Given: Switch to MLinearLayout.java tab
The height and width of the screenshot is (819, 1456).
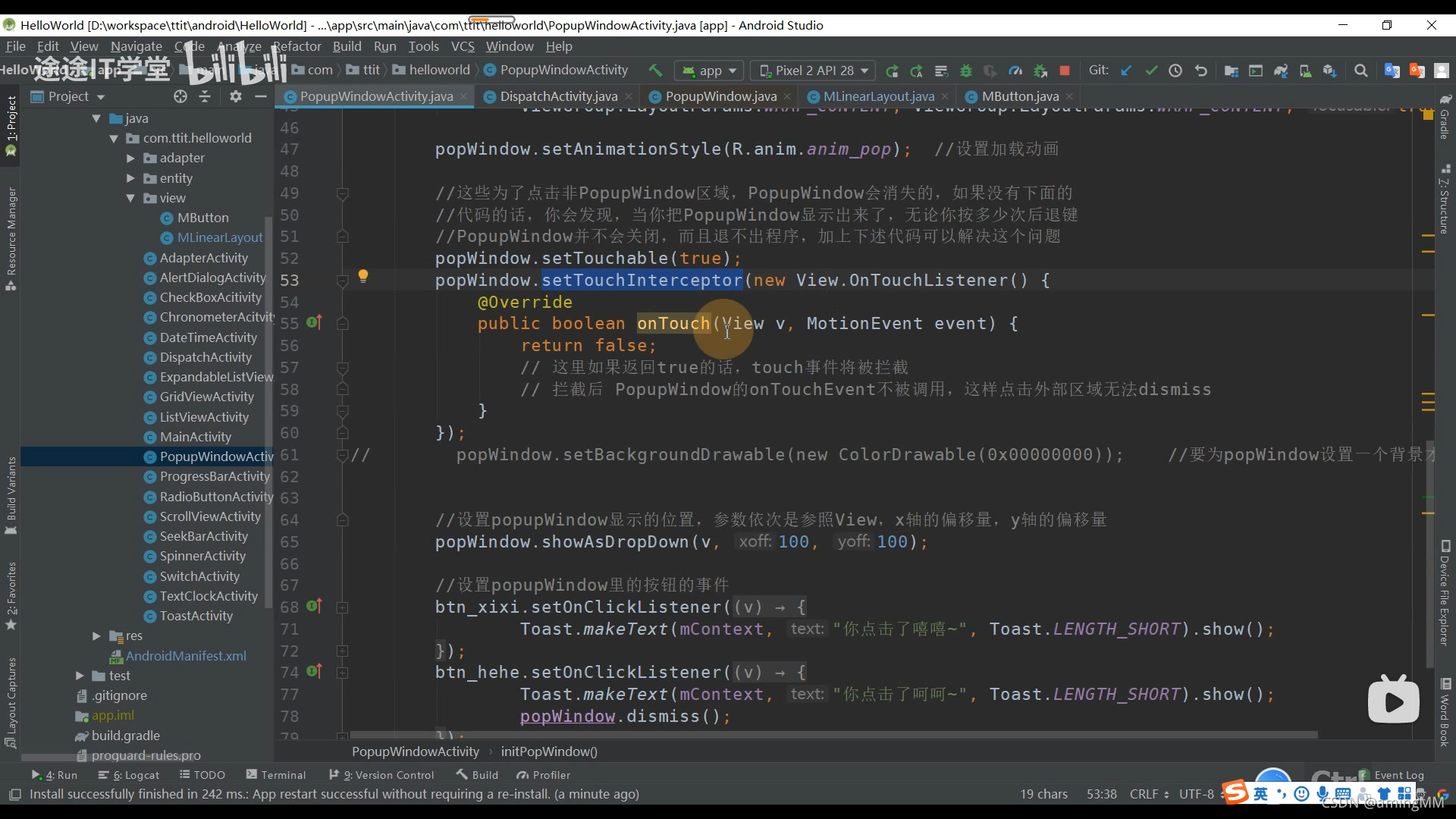Looking at the screenshot, I should click(x=878, y=96).
